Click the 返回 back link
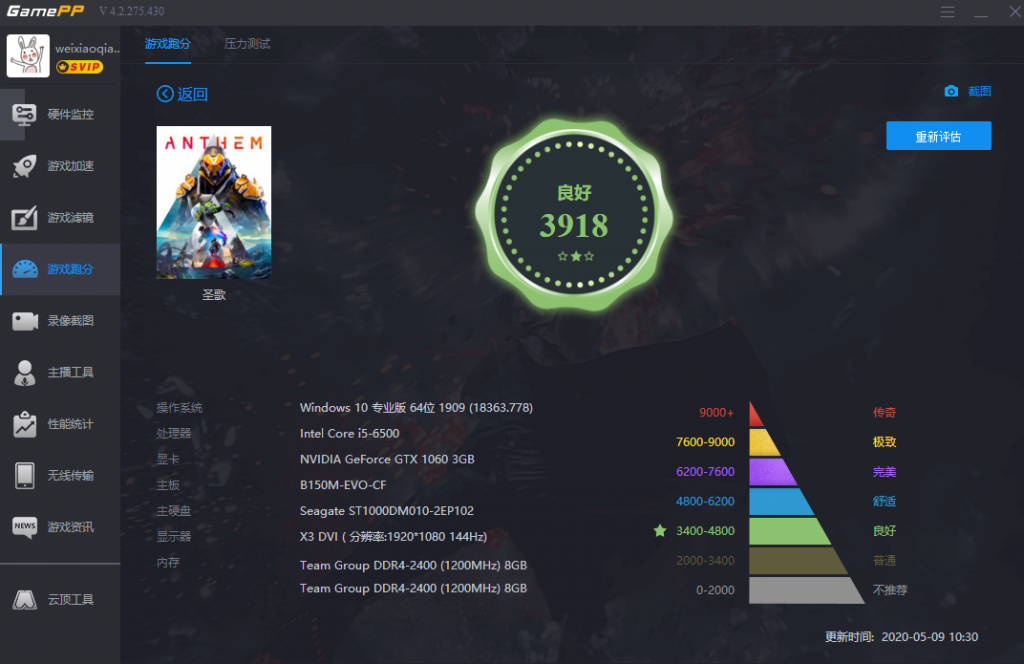 click(x=193, y=94)
